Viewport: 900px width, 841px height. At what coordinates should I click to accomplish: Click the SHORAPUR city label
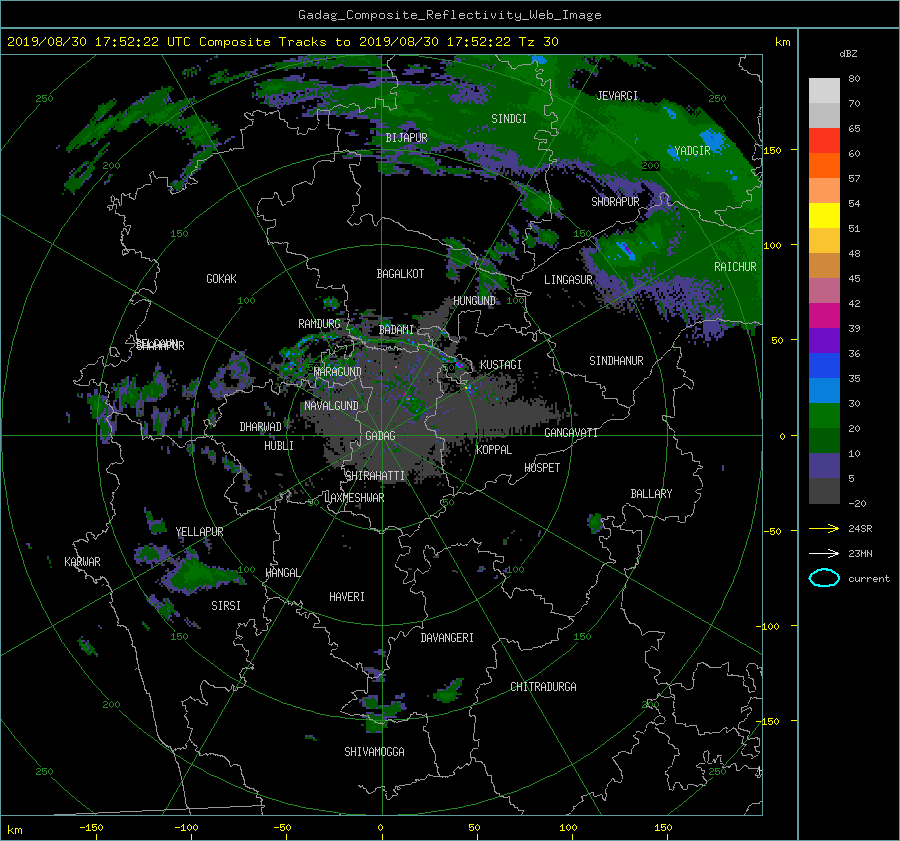(615, 202)
